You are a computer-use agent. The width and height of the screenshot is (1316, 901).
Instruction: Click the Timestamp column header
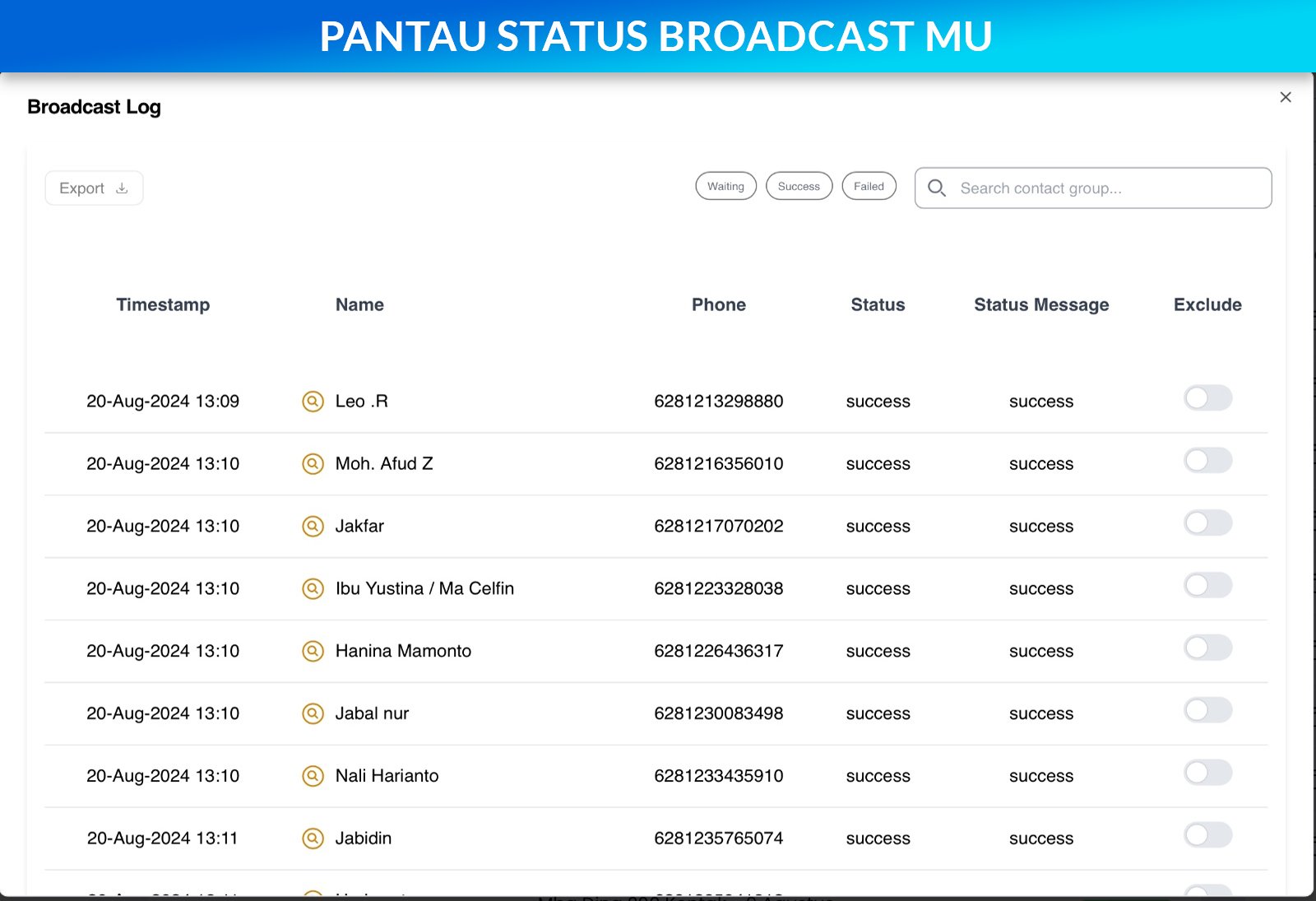[x=163, y=305]
